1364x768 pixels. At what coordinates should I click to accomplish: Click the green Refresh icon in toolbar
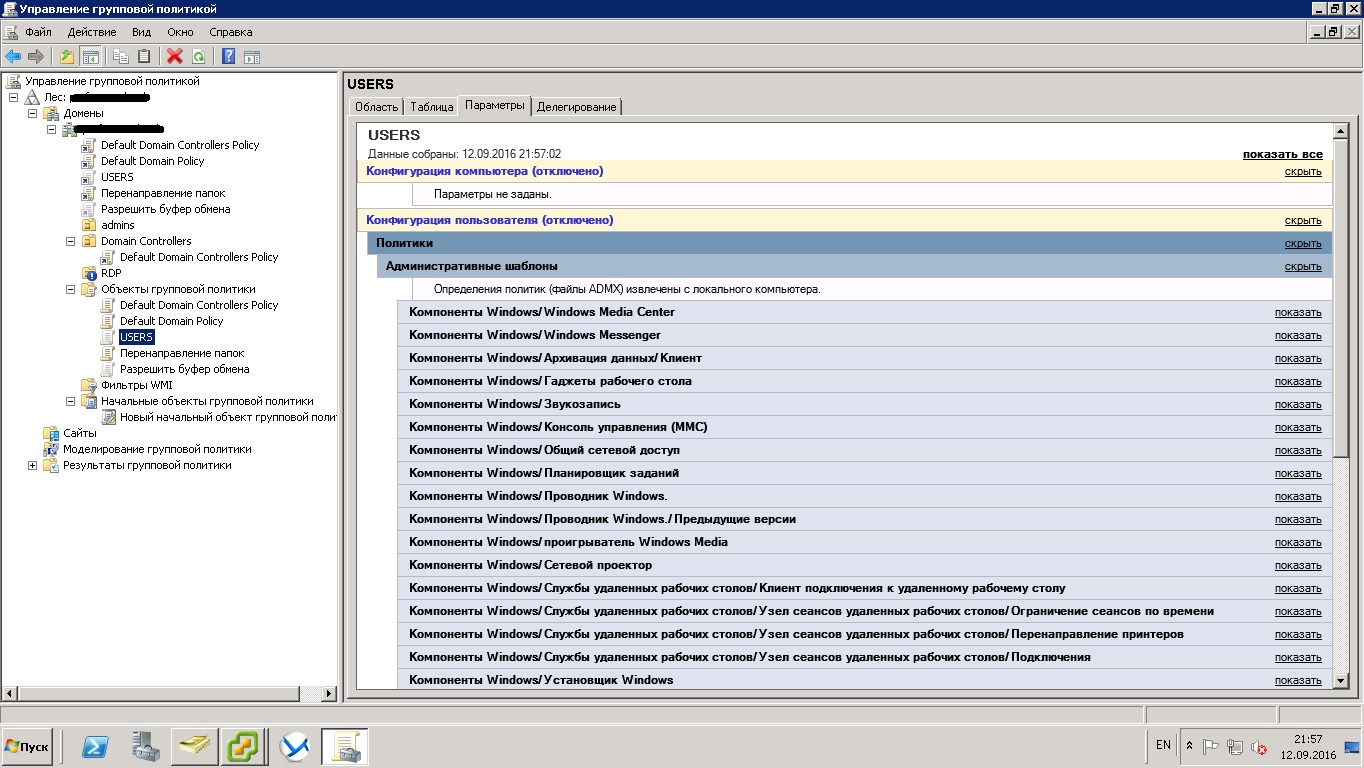point(198,57)
